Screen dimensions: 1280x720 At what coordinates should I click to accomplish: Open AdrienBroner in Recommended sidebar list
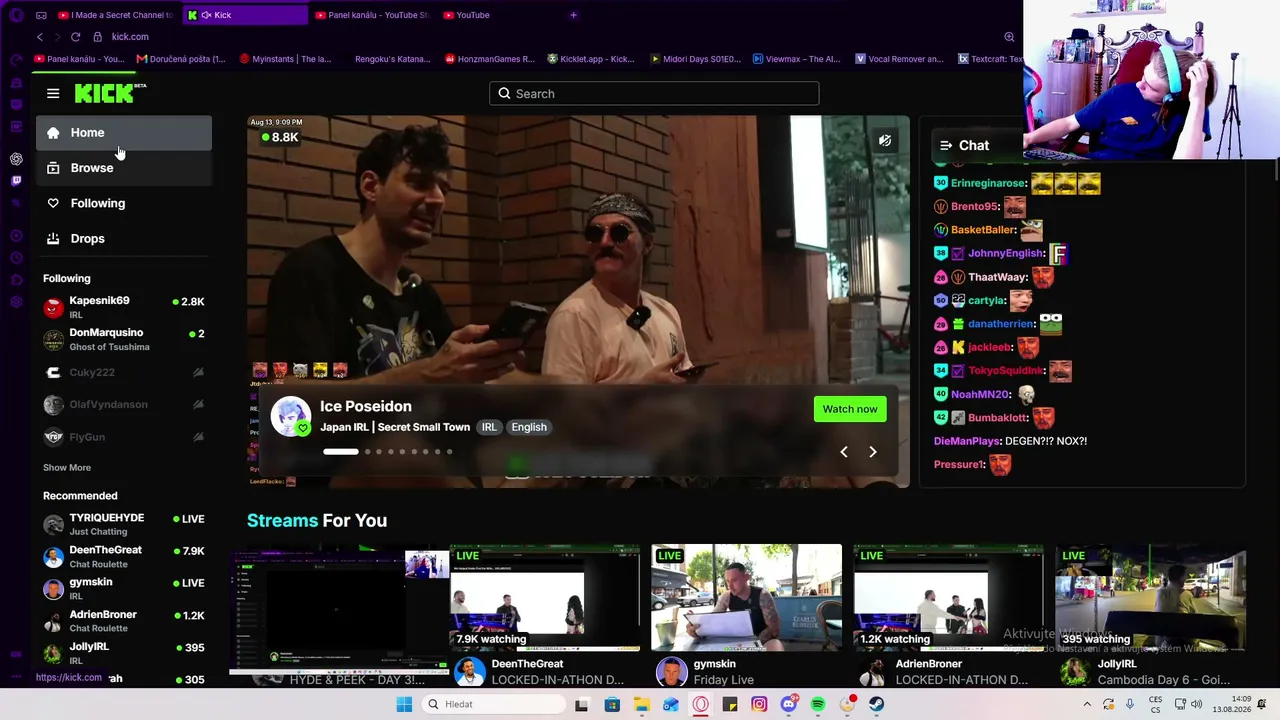(x=124, y=620)
